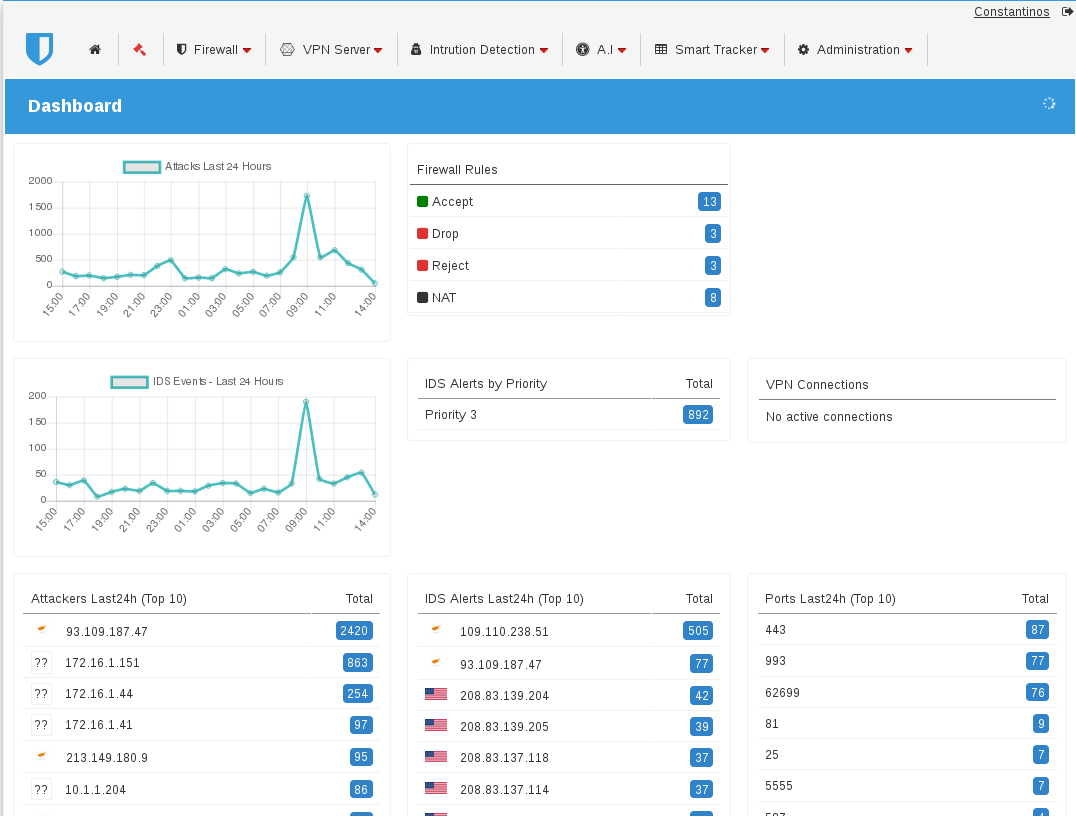Click the Drop rules count badge
Viewport: 1076px width, 816px height.
713,233
